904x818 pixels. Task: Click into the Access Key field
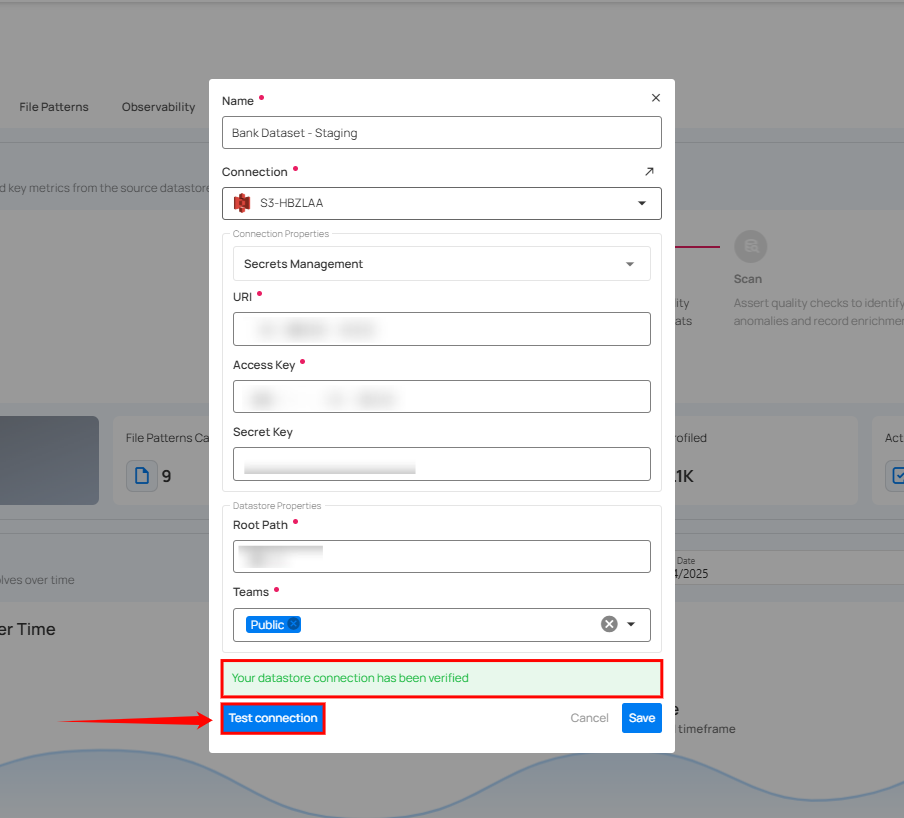click(x=441, y=397)
